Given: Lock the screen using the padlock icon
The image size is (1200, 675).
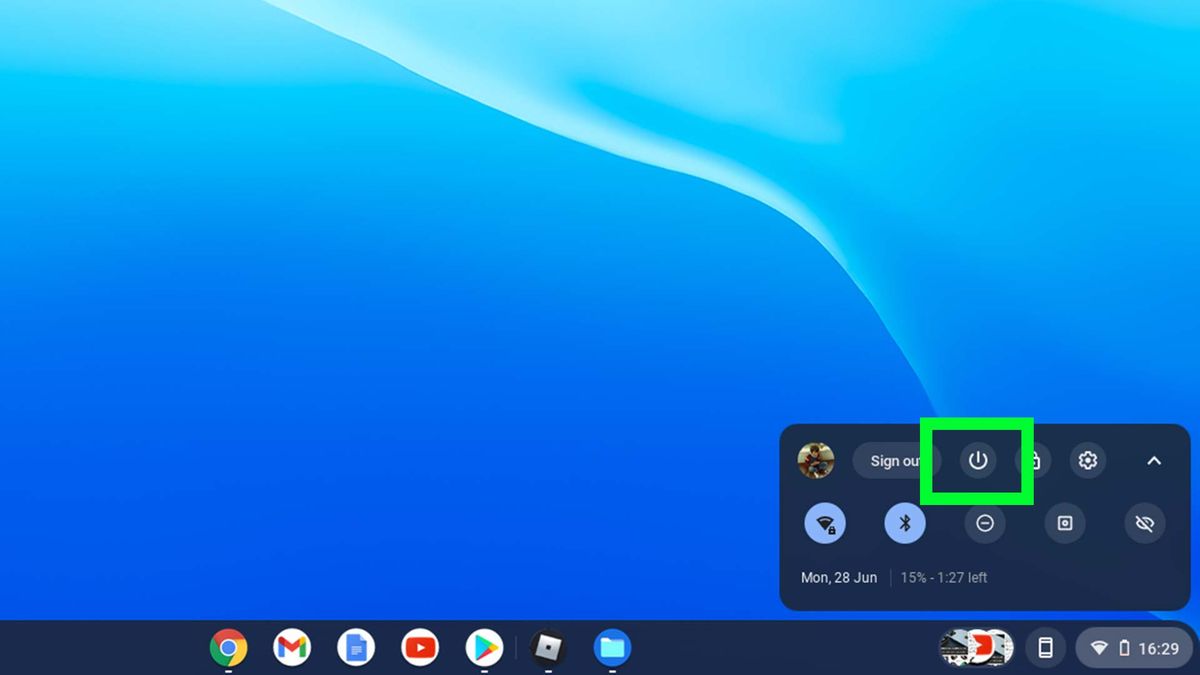Looking at the screenshot, I should coord(1033,461).
